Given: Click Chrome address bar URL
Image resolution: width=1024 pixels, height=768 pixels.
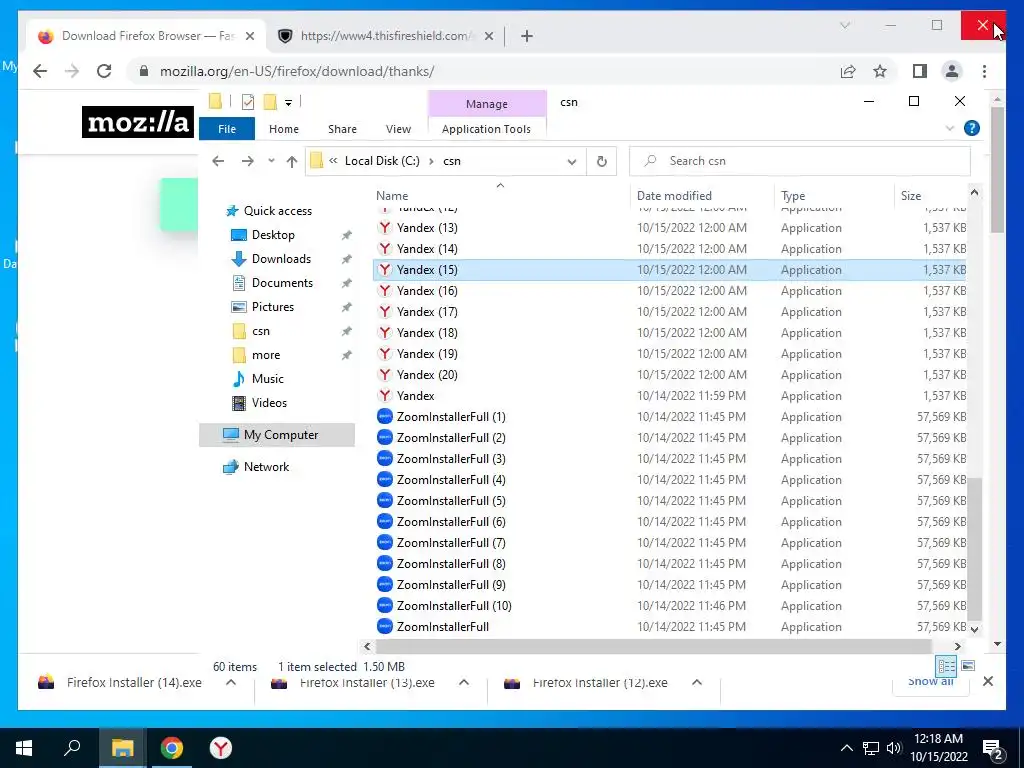Looking at the screenshot, I should tap(297, 71).
